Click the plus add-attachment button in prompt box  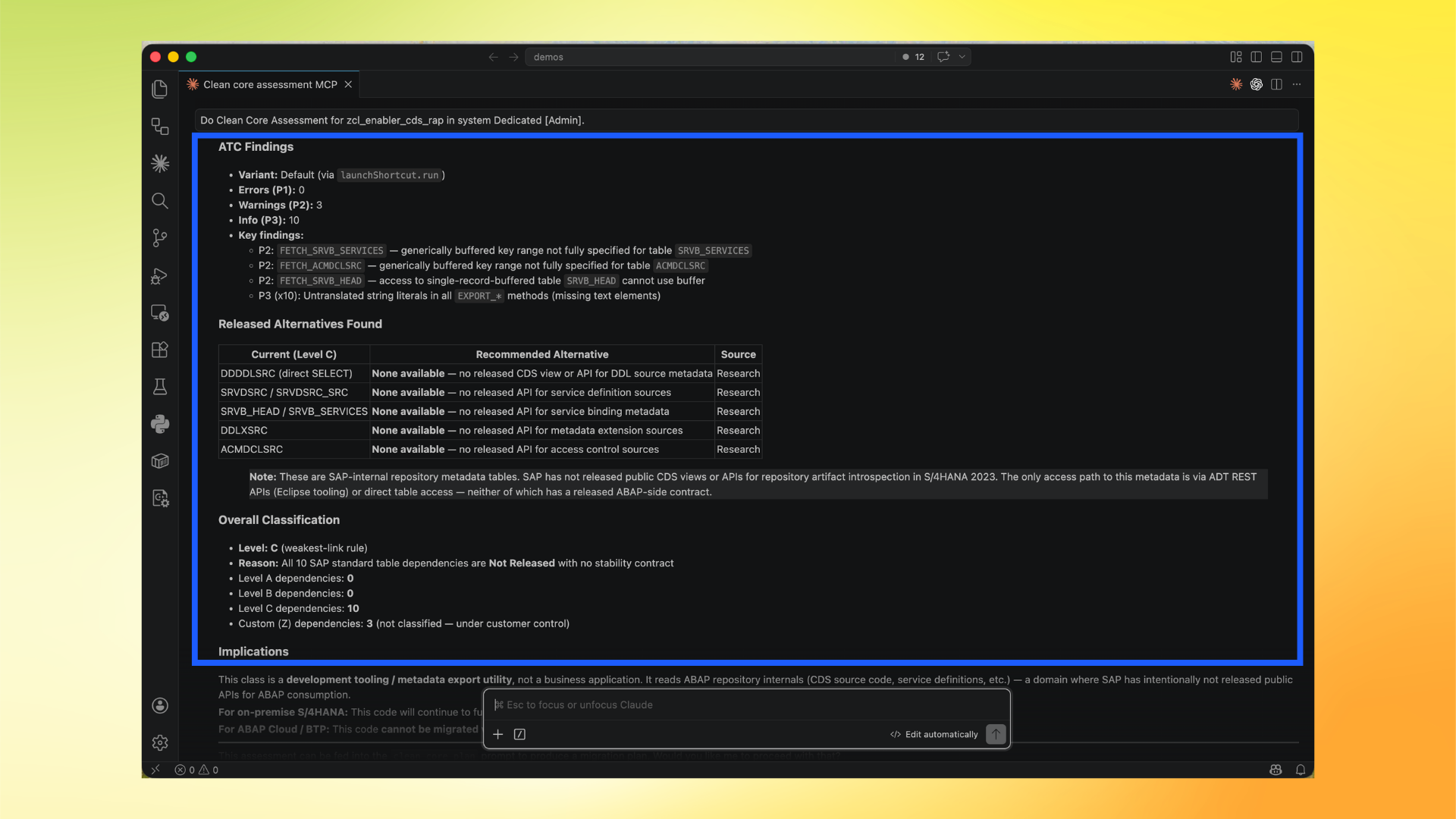tap(497, 734)
